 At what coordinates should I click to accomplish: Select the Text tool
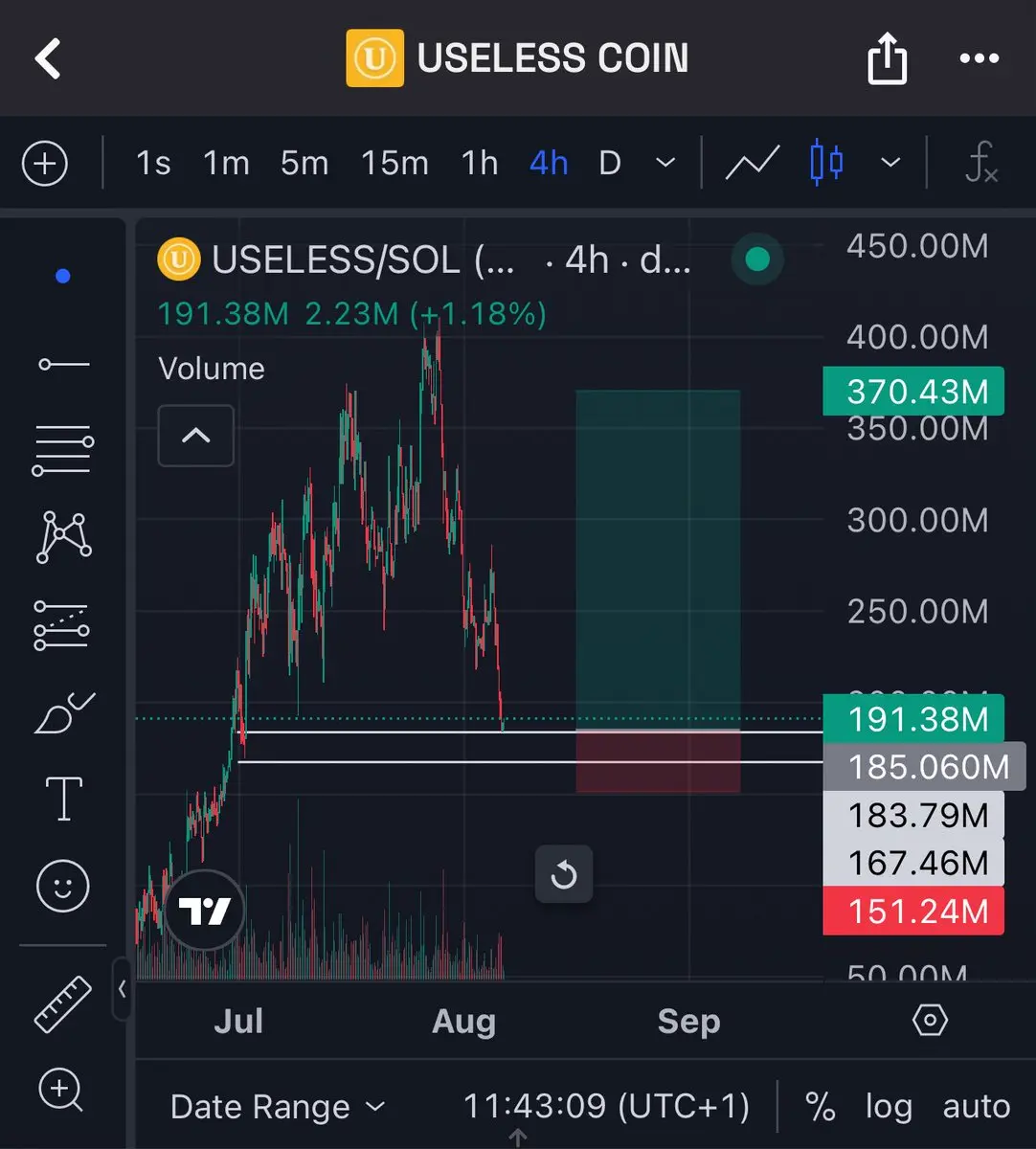coord(63,799)
